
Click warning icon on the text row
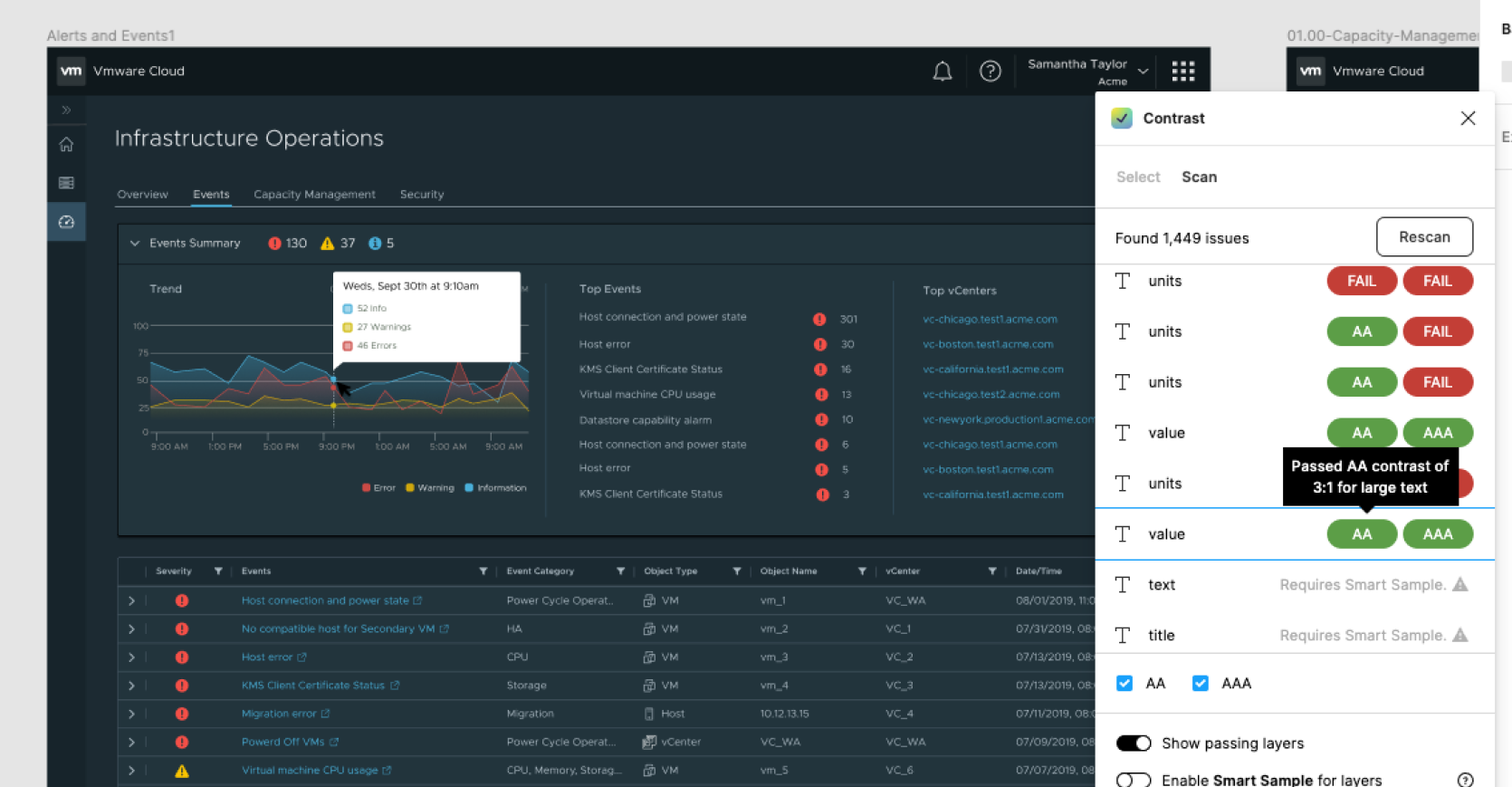1460,584
